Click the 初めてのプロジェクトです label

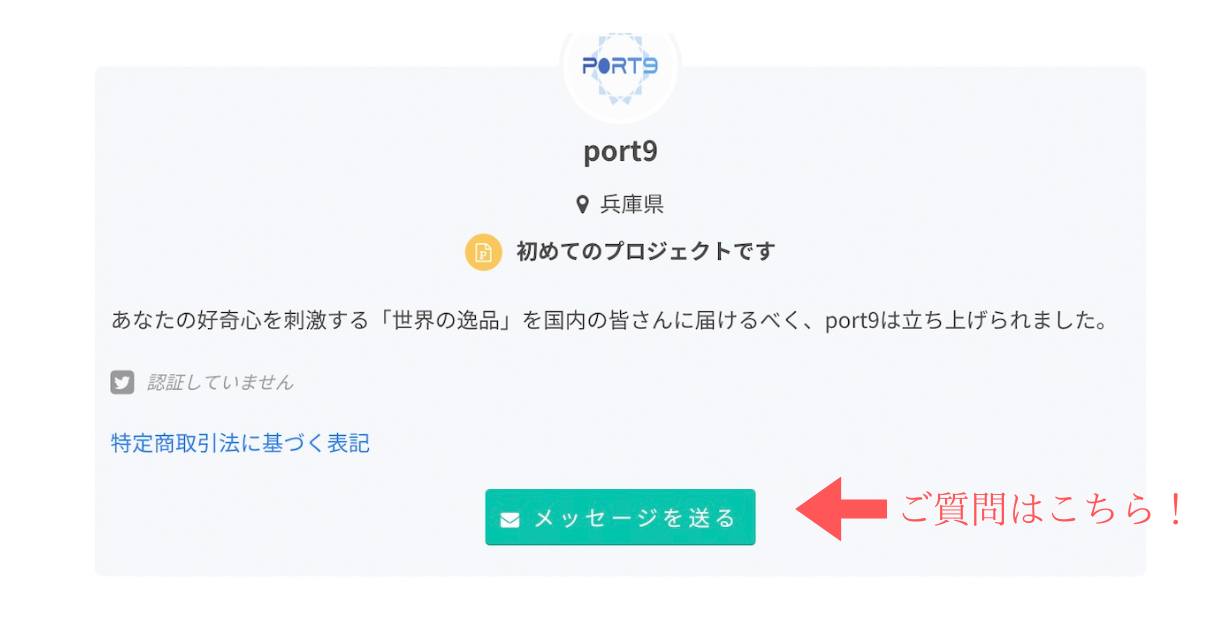pos(645,252)
